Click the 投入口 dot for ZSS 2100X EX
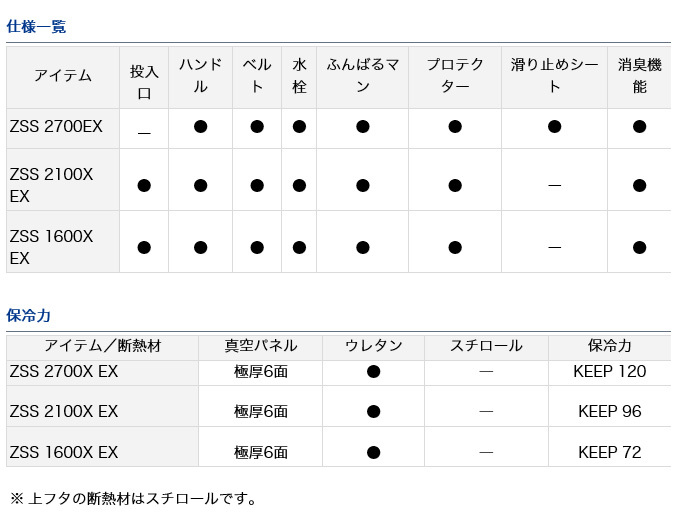Viewport: 680px width, 523px height. point(144,185)
